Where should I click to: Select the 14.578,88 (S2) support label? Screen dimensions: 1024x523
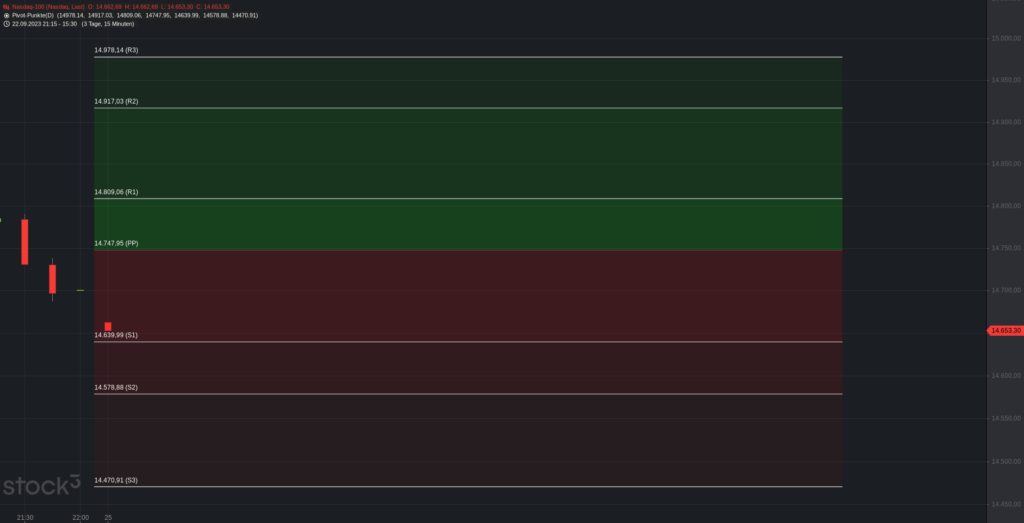(x=116, y=388)
